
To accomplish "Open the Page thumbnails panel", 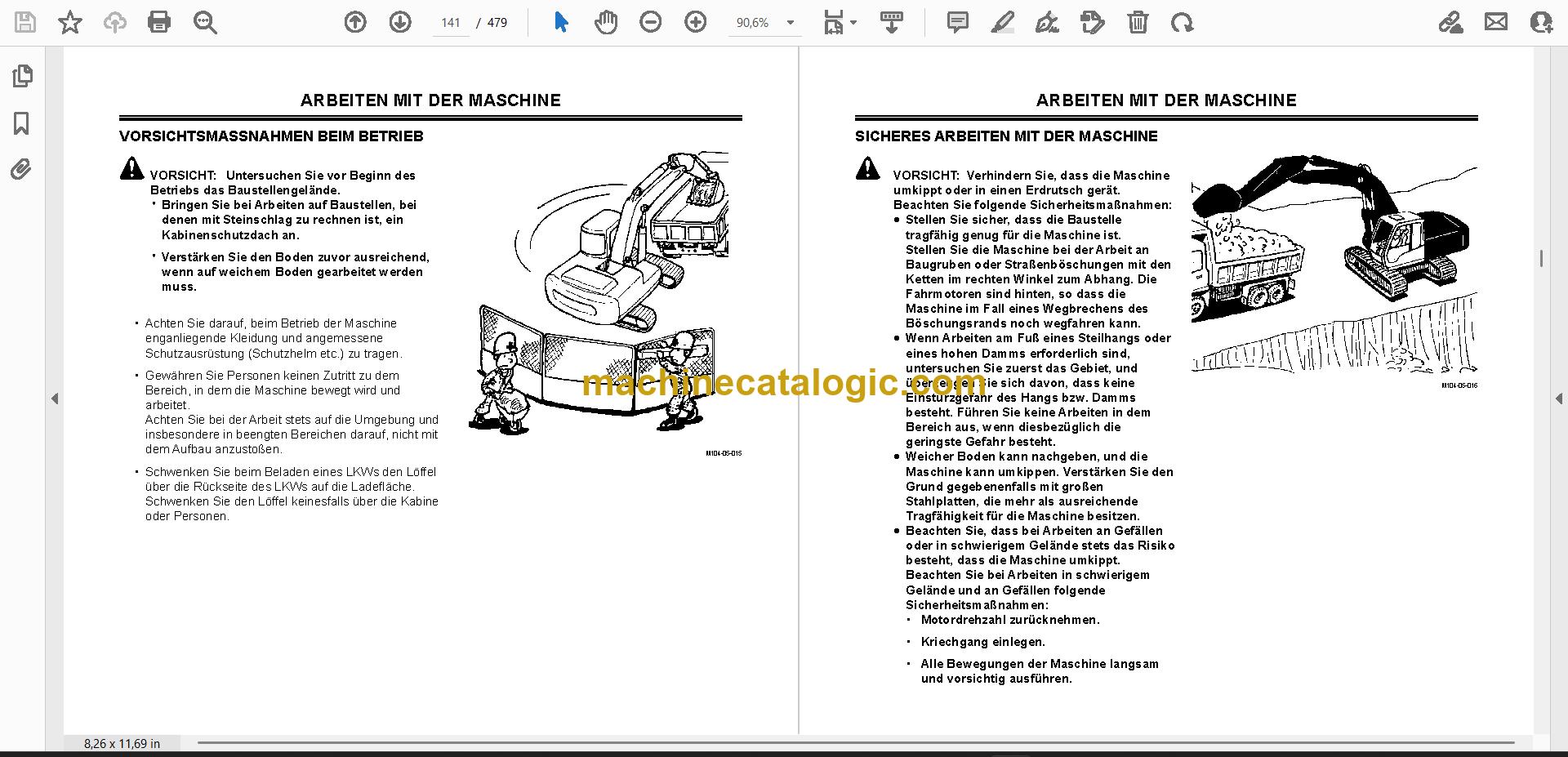I will point(22,76).
